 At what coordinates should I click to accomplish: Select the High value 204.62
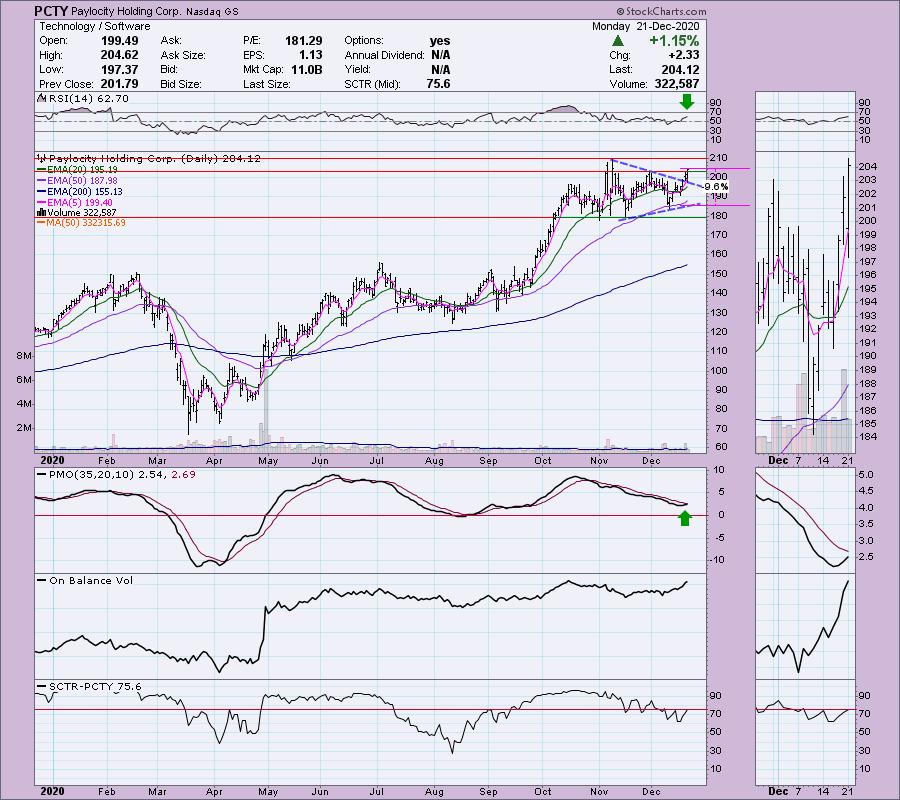click(x=119, y=55)
